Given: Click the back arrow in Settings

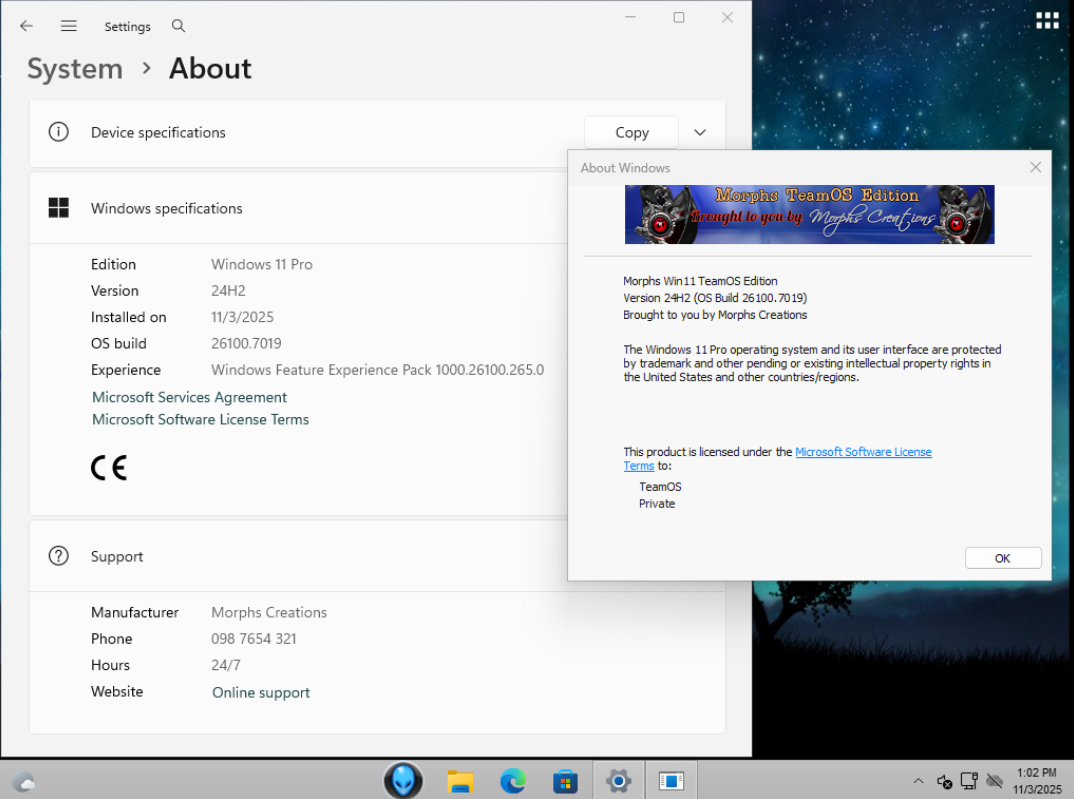Looking at the screenshot, I should pyautogui.click(x=26, y=26).
